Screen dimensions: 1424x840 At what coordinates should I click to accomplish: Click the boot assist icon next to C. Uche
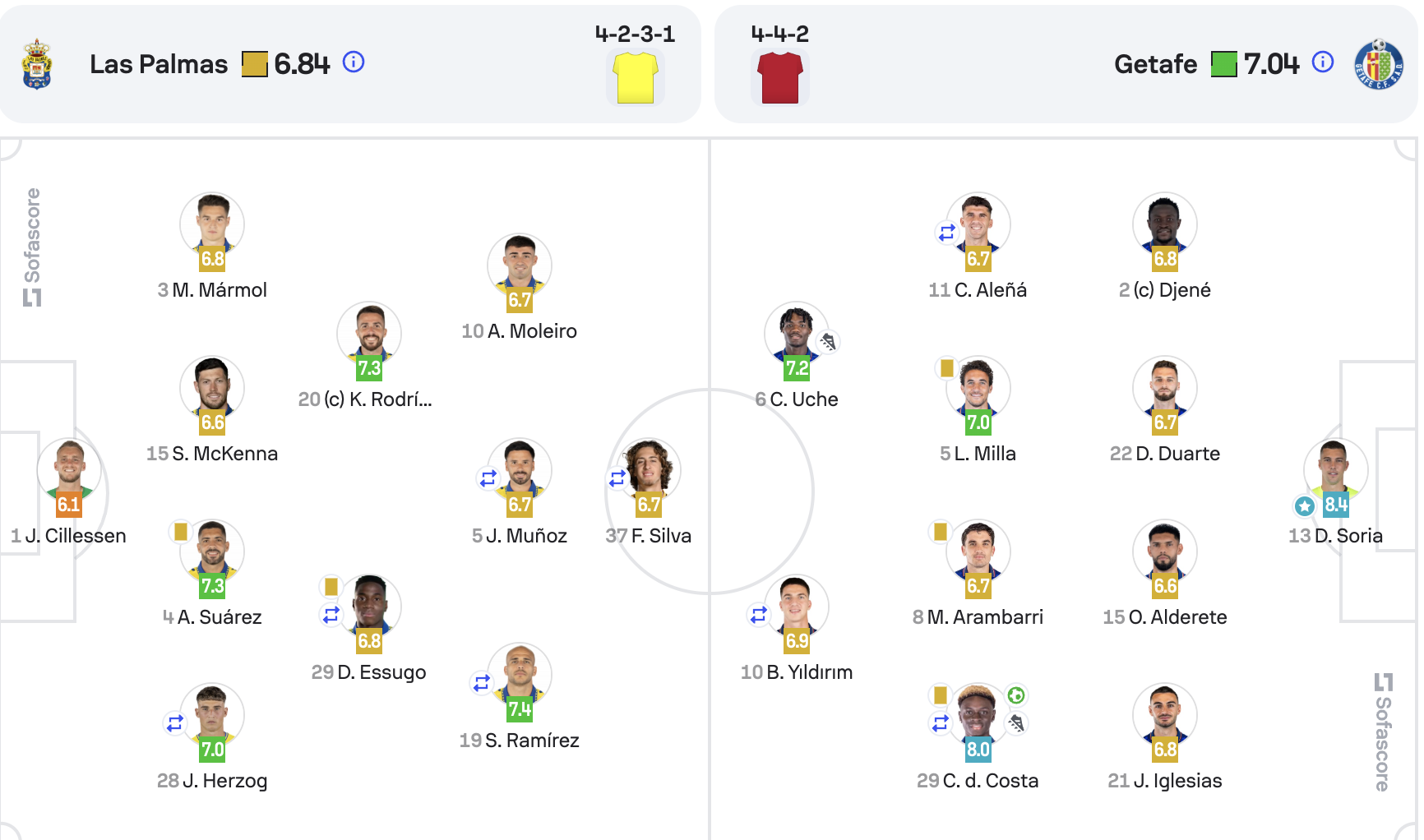[x=828, y=342]
